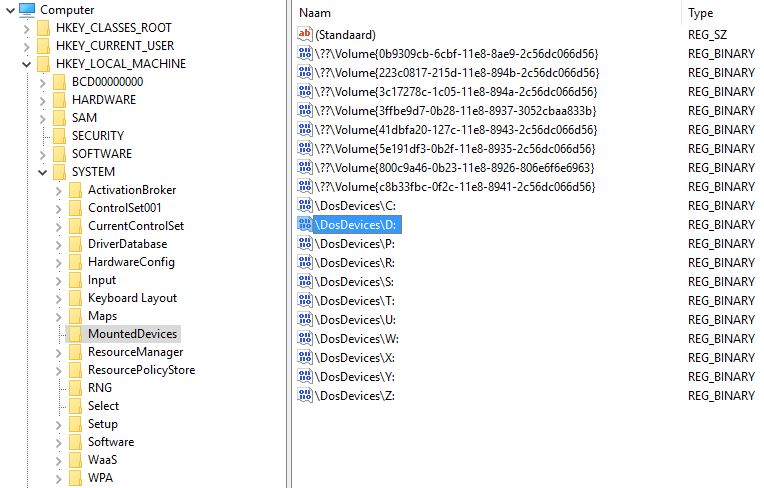Viewport: 764px width, 488px height.
Task: Select the Select key in tree
Action: click(103, 406)
